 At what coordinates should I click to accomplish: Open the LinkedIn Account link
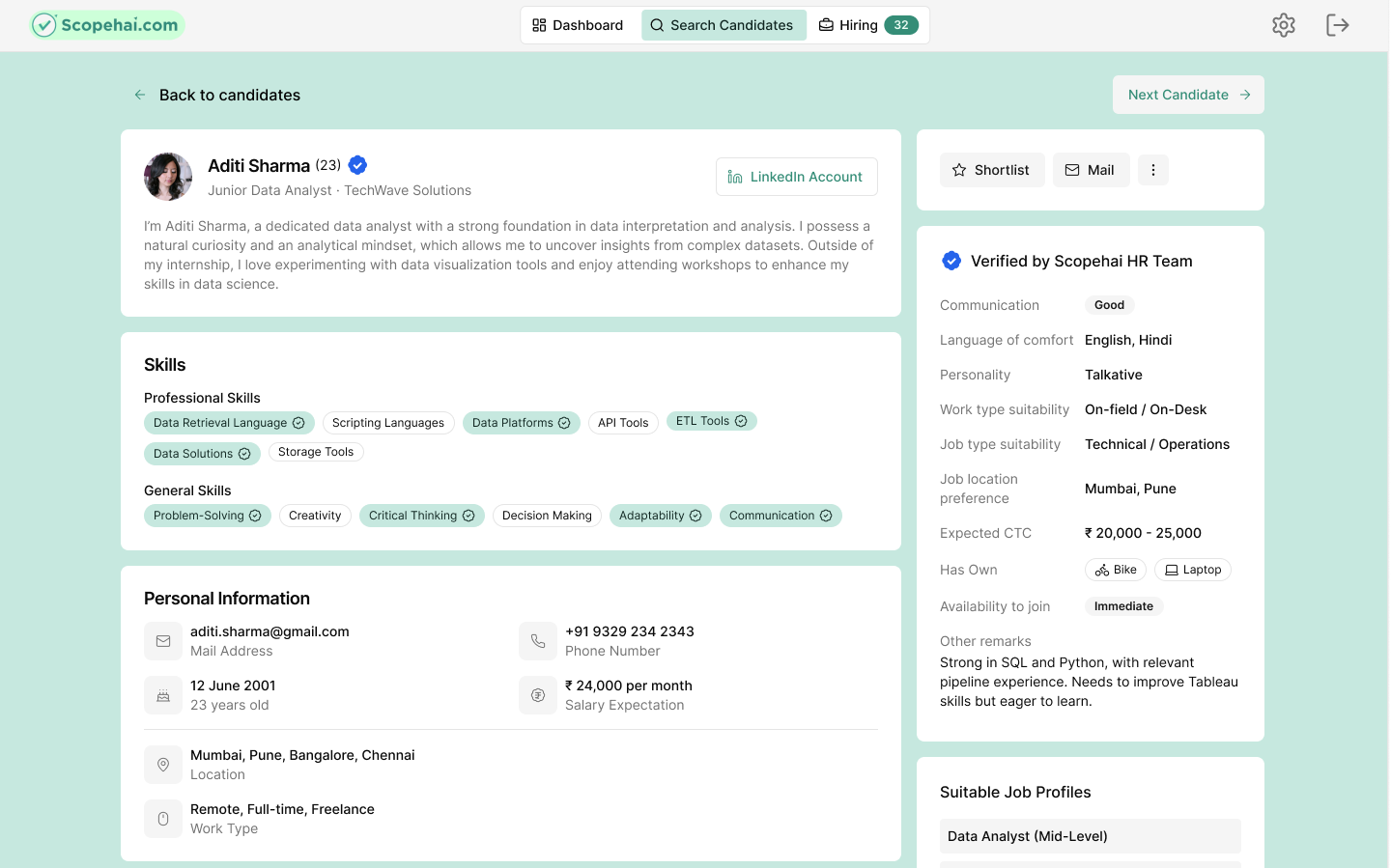tap(796, 177)
